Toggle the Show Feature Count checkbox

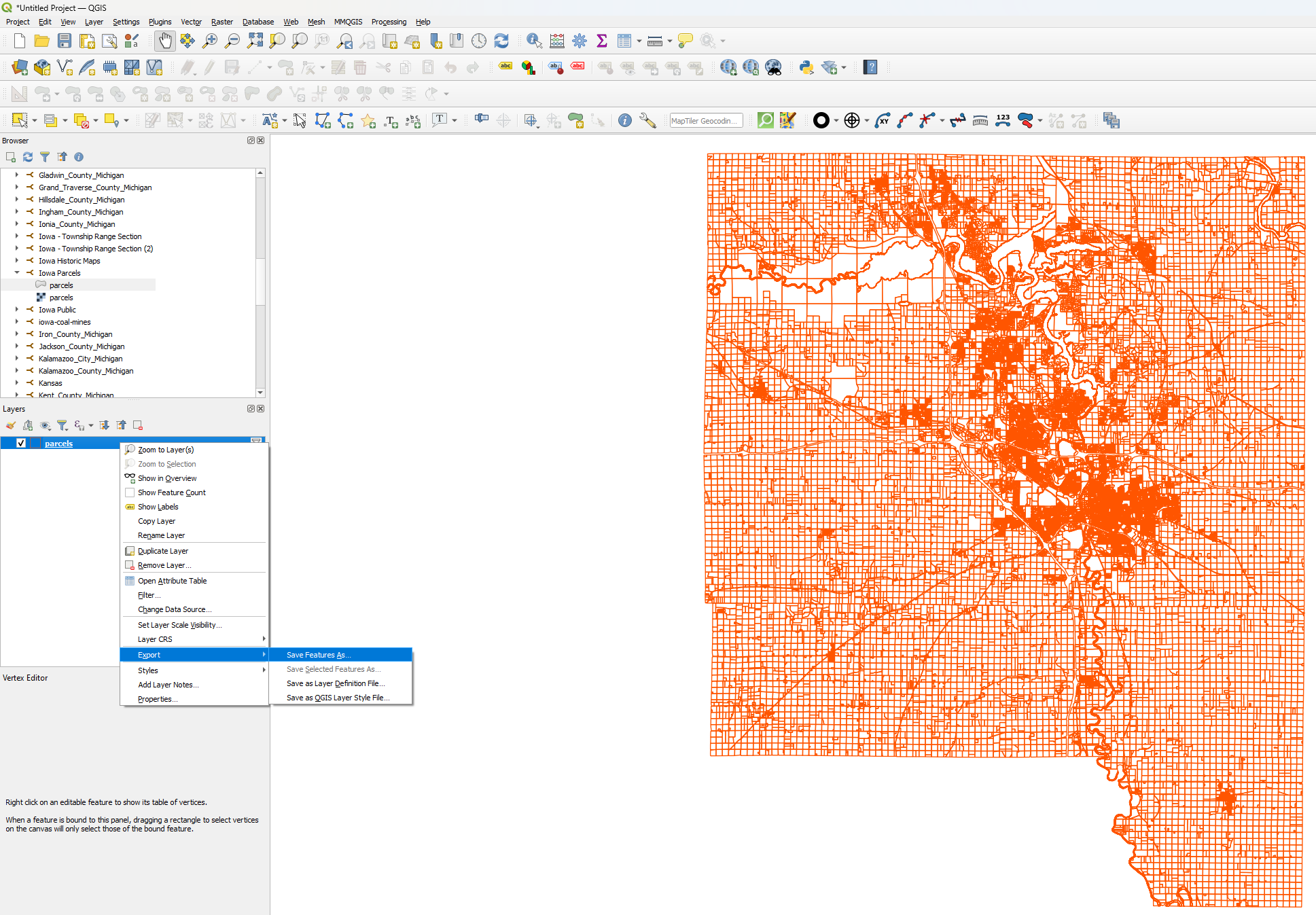pos(130,492)
